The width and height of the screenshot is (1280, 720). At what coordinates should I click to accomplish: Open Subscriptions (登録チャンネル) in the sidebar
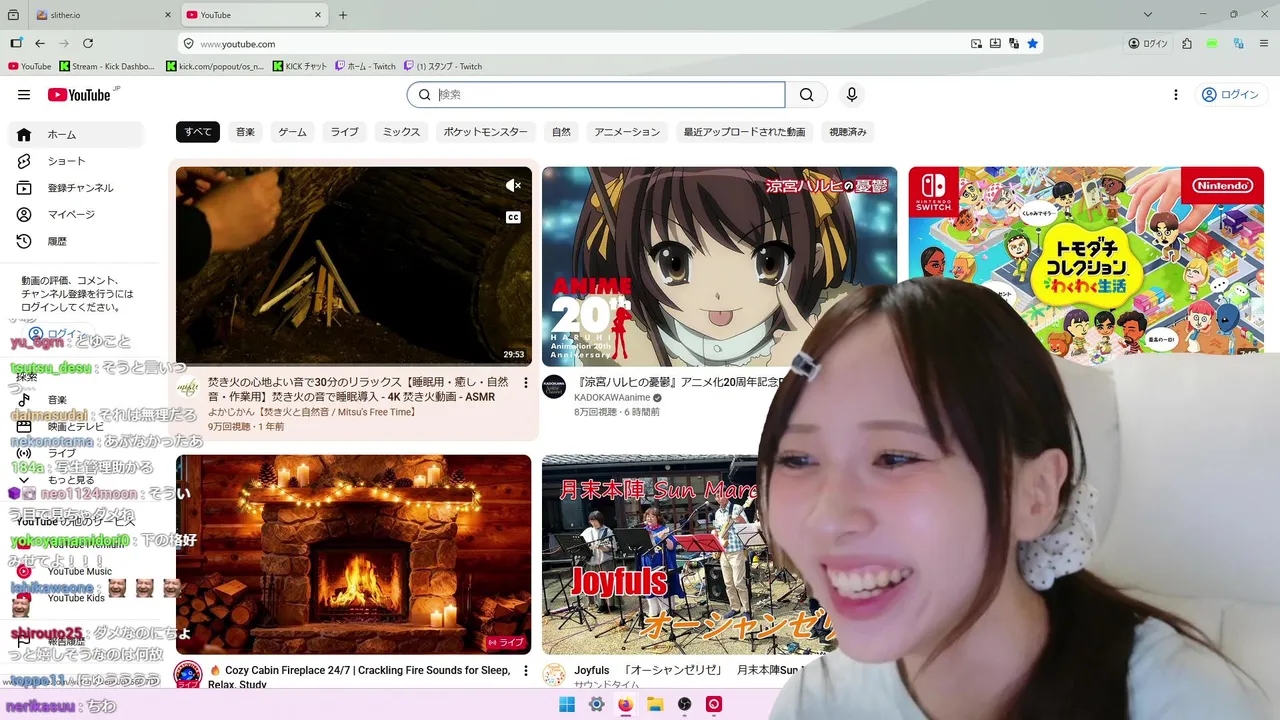pyautogui.click(x=76, y=188)
